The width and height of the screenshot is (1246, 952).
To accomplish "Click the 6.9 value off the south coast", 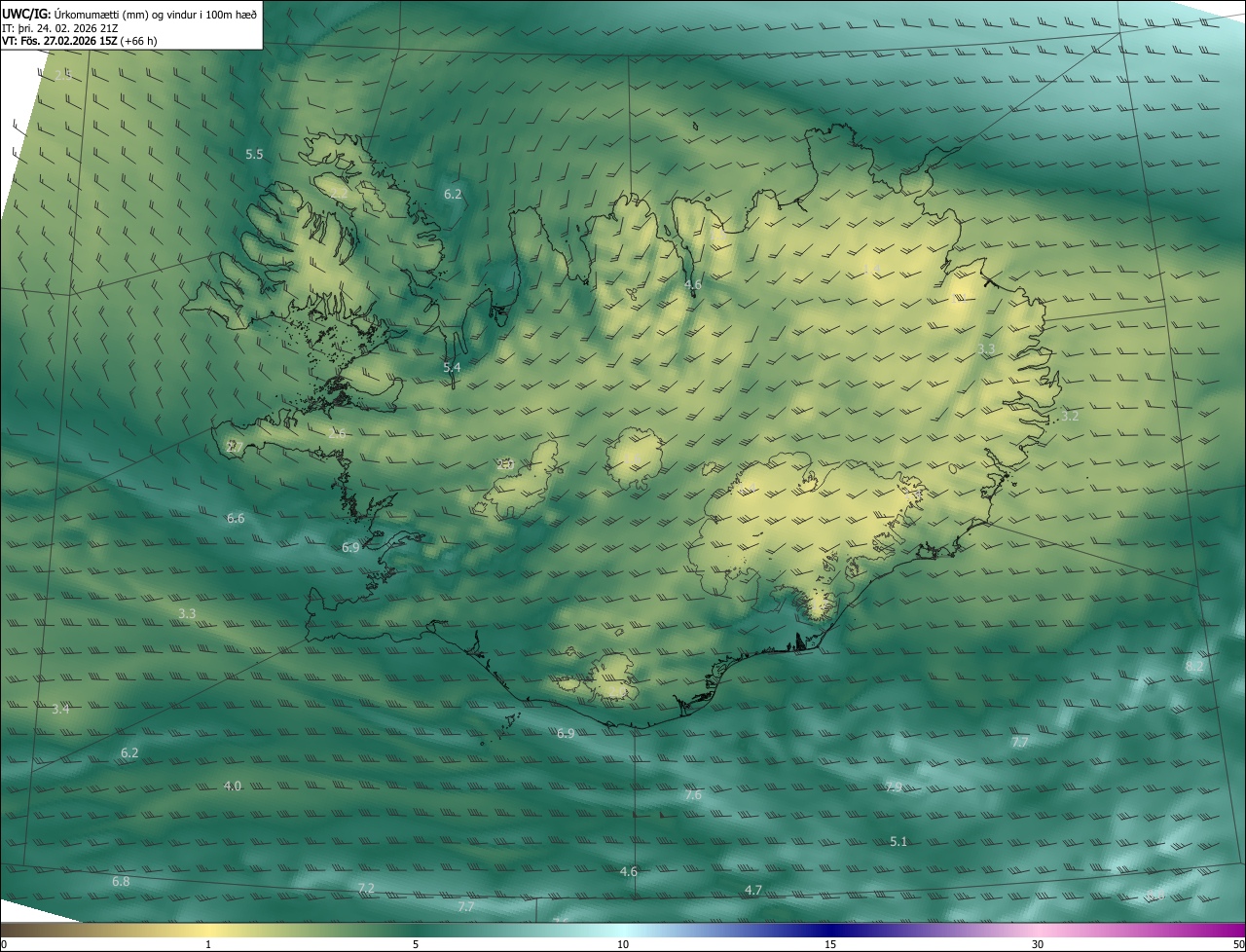I will 566,733.
